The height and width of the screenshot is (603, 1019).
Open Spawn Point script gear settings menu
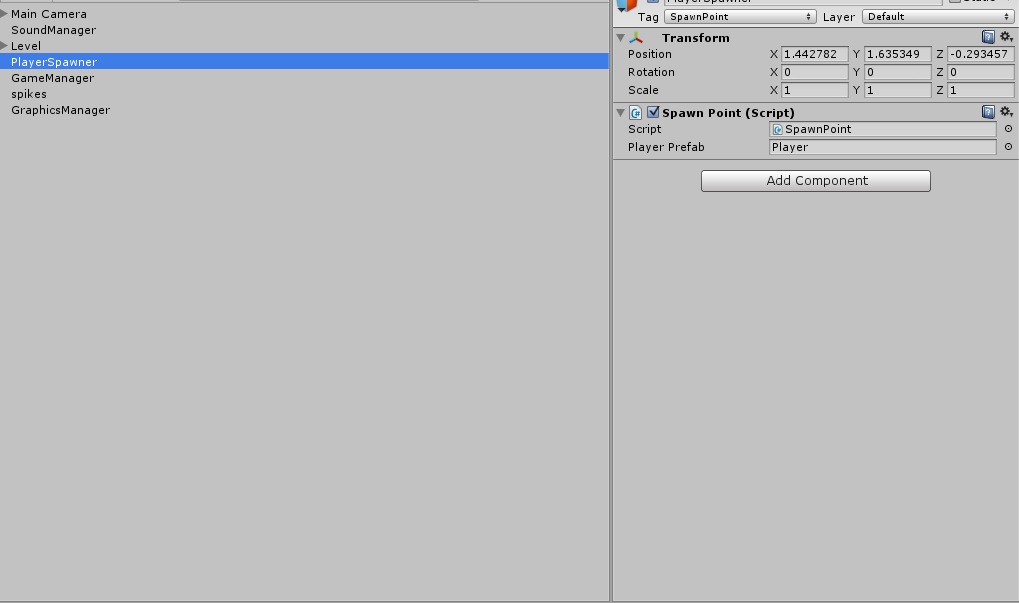point(1006,112)
